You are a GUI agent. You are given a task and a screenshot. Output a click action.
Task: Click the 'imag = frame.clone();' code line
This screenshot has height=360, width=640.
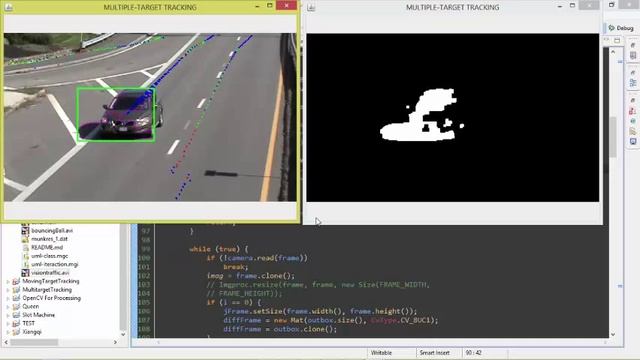(x=251, y=276)
